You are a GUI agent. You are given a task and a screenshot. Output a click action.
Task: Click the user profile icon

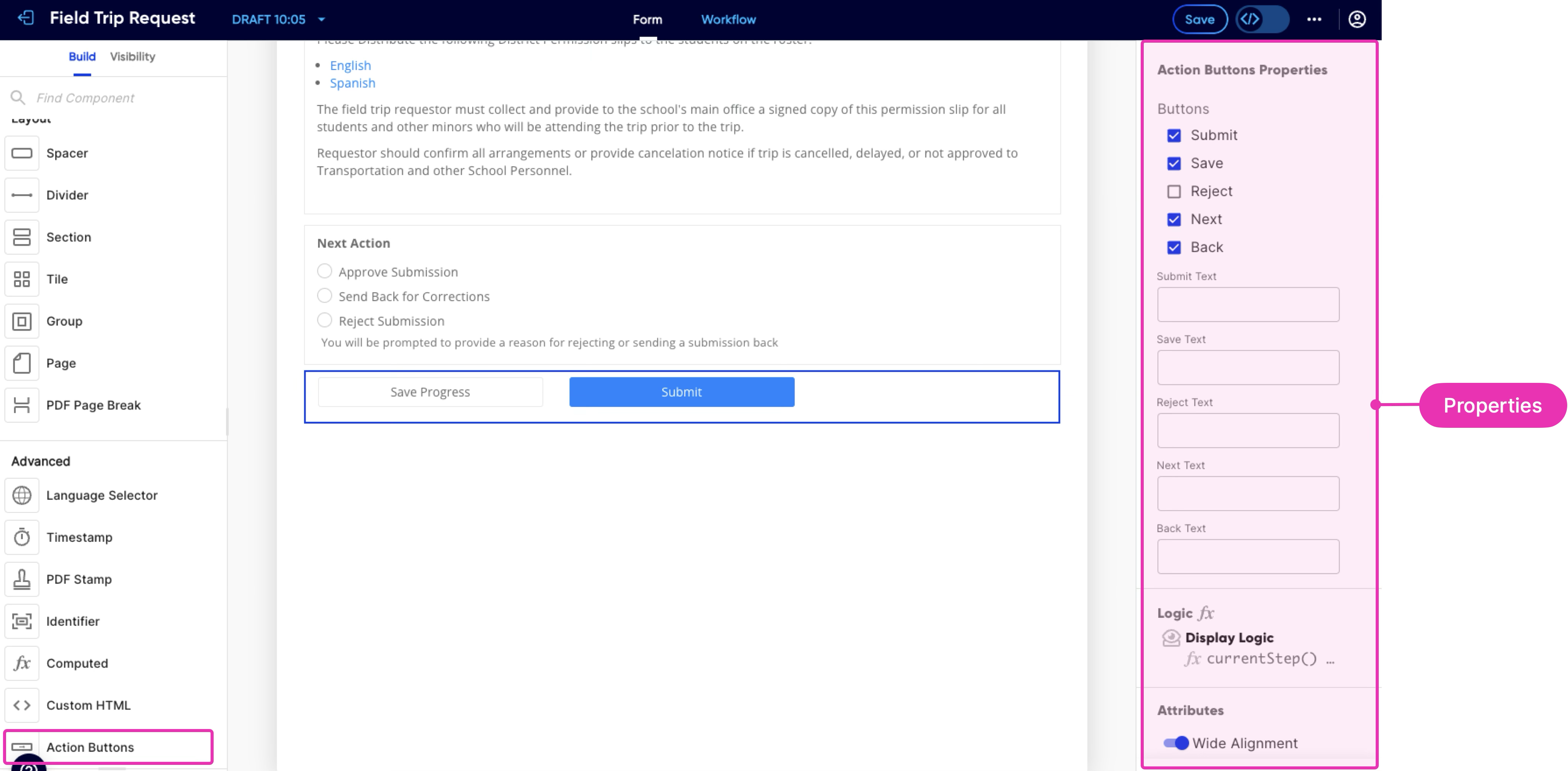(x=1357, y=19)
